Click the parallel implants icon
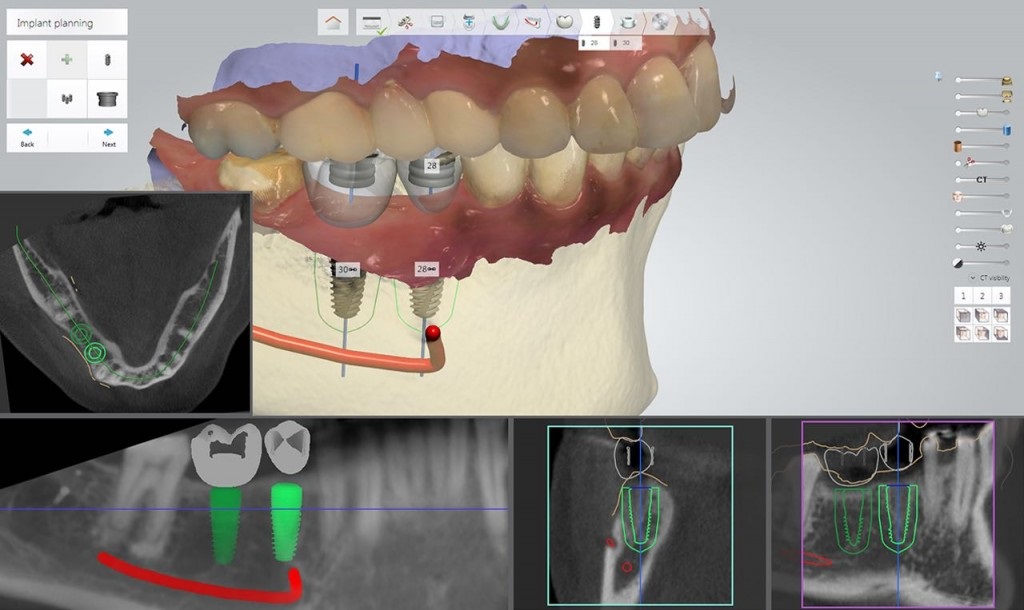This screenshot has width=1024, height=610. pyautogui.click(x=67, y=99)
